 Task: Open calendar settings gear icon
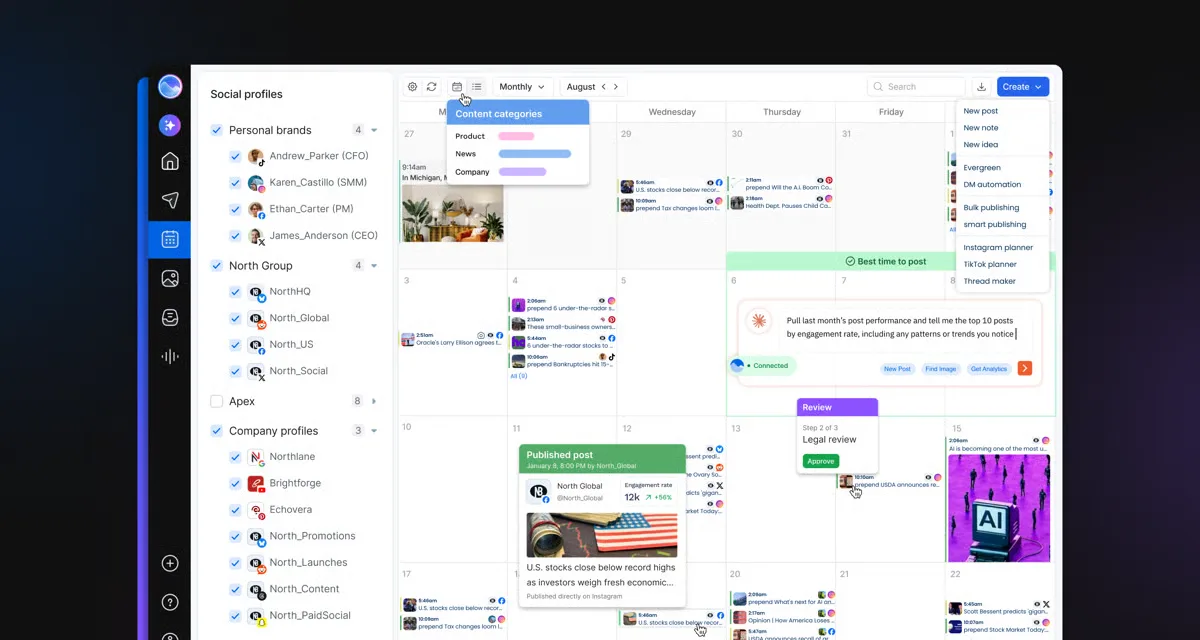[x=412, y=87]
